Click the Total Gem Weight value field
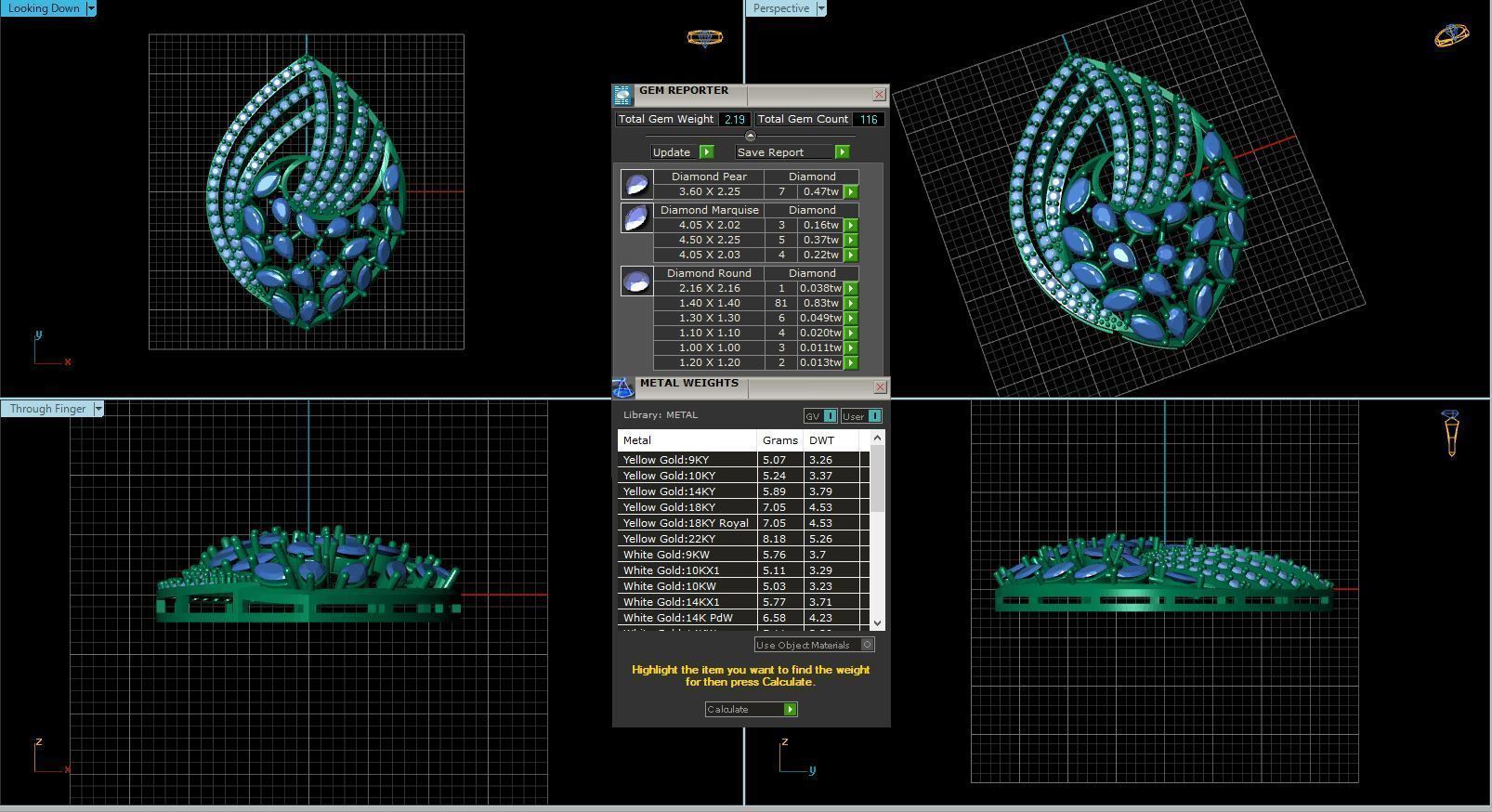Viewport: 1492px width, 812px height. pos(735,119)
